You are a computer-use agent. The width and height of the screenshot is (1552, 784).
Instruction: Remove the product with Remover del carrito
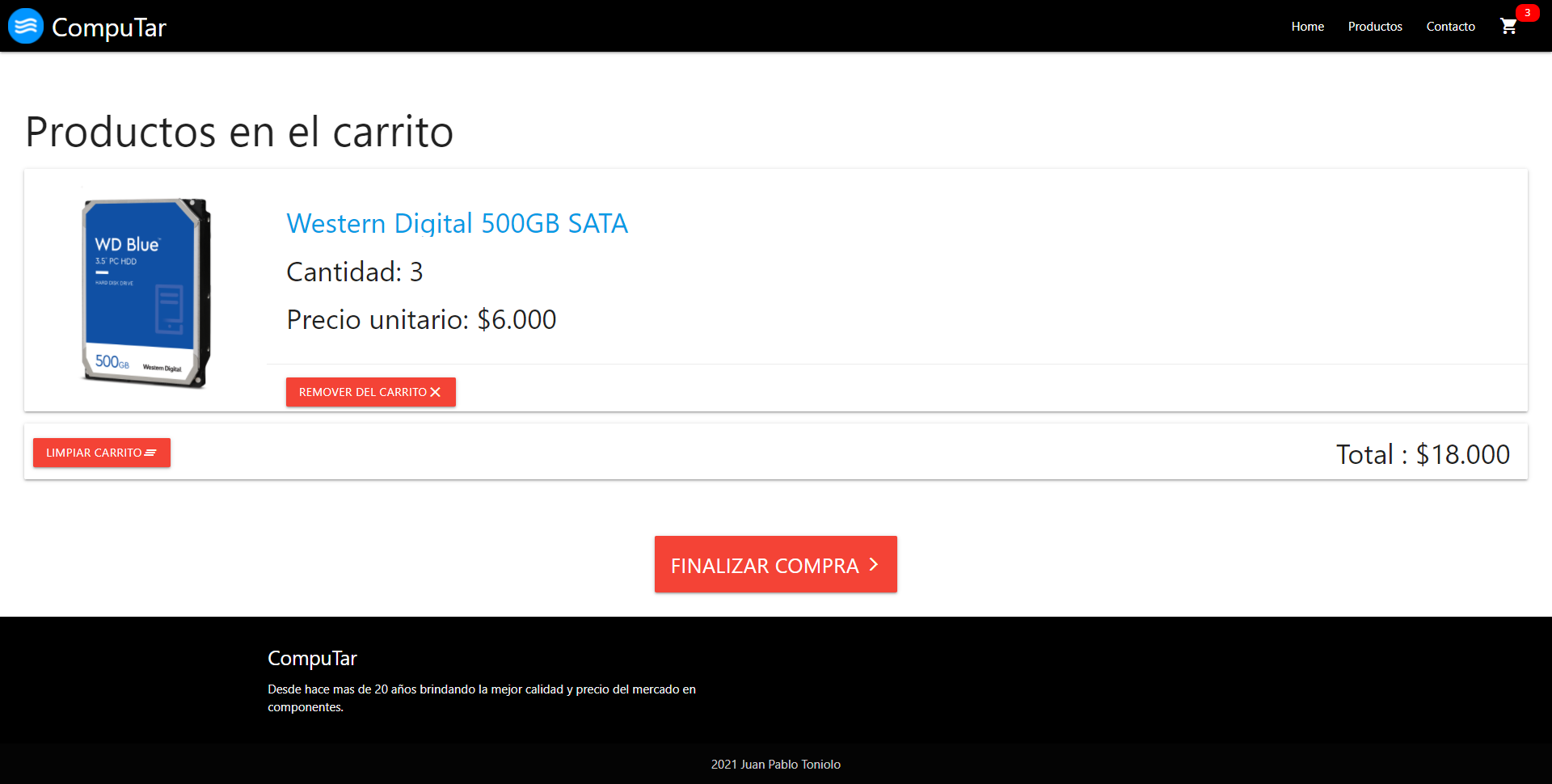tap(371, 392)
